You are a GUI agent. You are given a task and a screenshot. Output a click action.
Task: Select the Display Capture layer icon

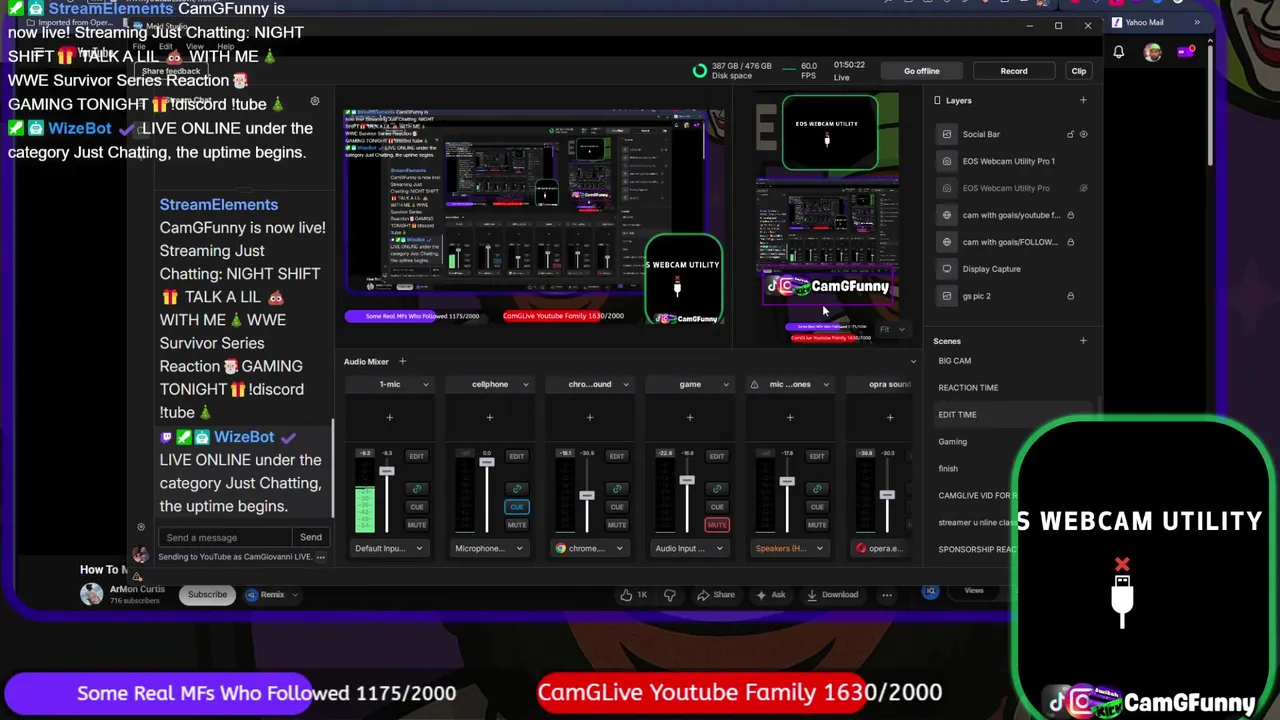pos(947,269)
